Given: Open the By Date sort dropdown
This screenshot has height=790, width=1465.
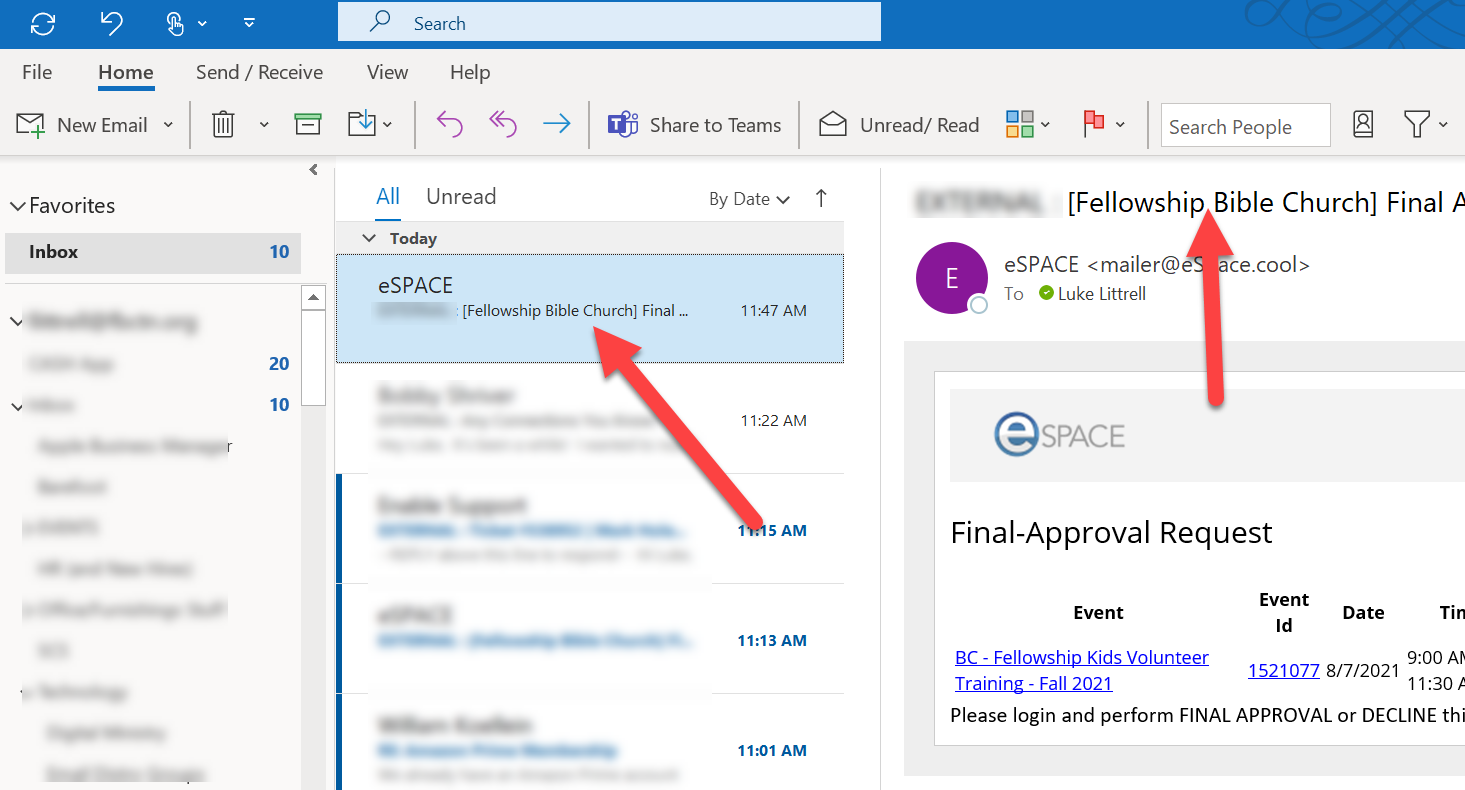Looking at the screenshot, I should pos(750,199).
